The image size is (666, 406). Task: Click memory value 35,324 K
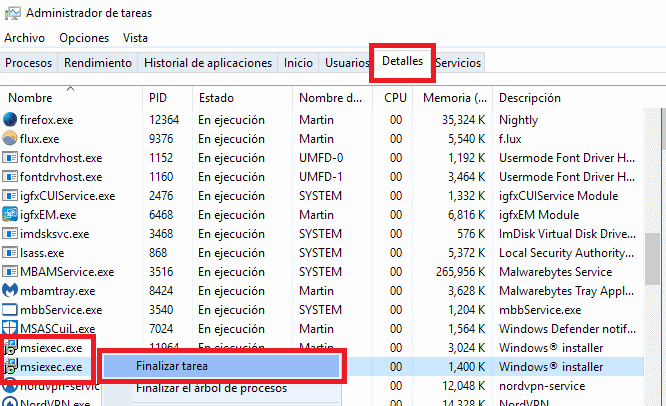[463, 120]
